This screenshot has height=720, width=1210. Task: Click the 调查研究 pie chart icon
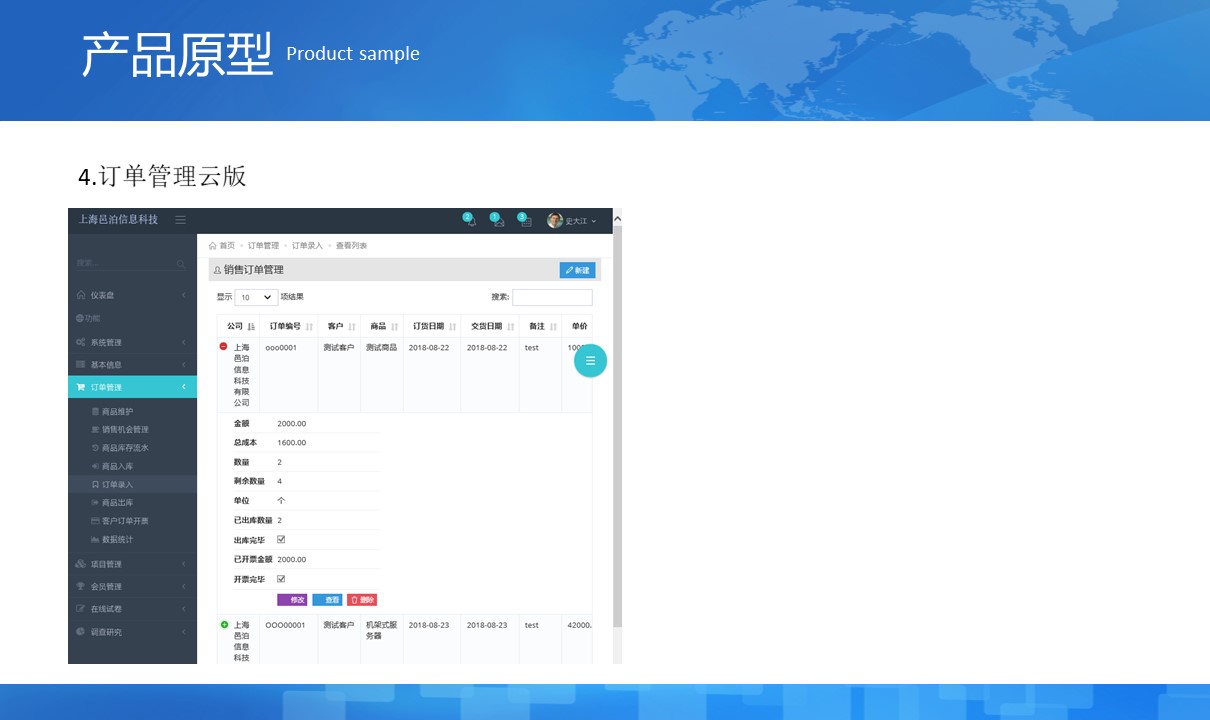(81, 632)
